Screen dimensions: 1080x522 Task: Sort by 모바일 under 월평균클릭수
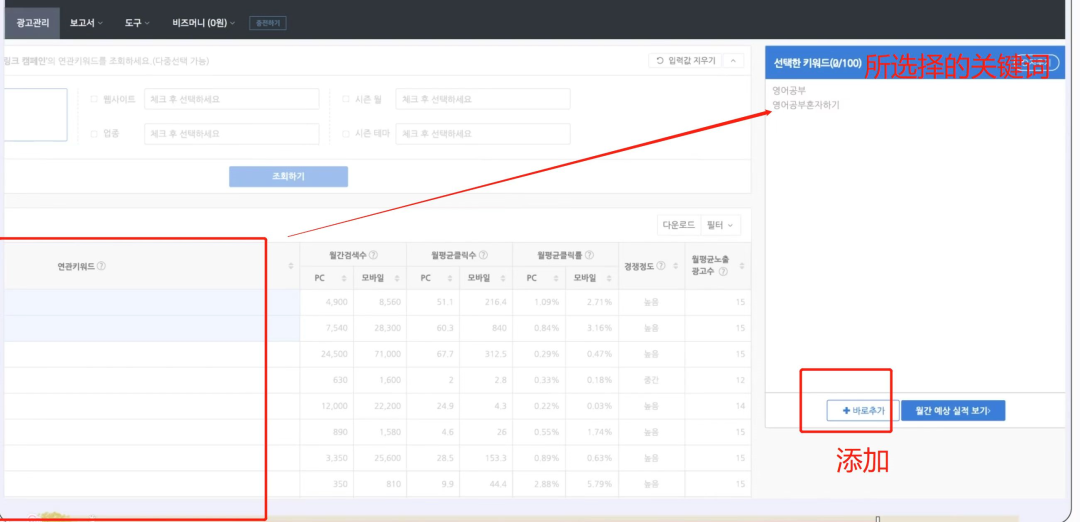[503, 278]
